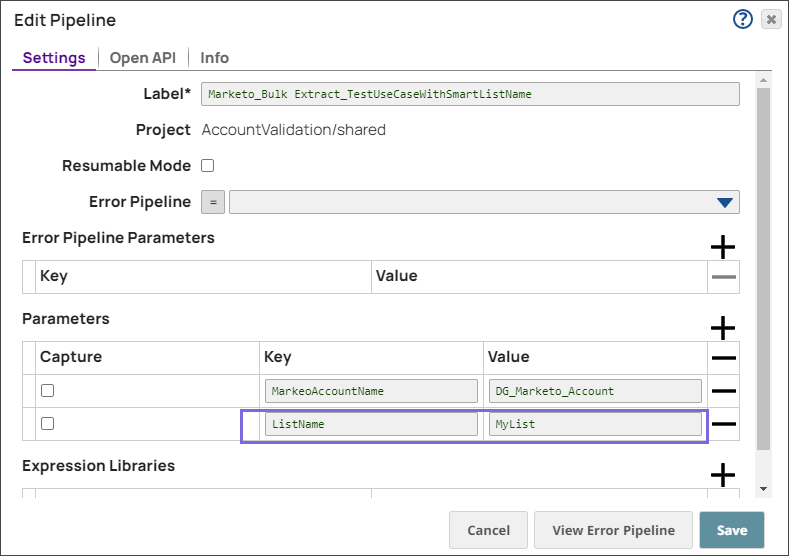789x556 pixels.
Task: Click minus icon in Parameters header row
Action: pos(724,358)
